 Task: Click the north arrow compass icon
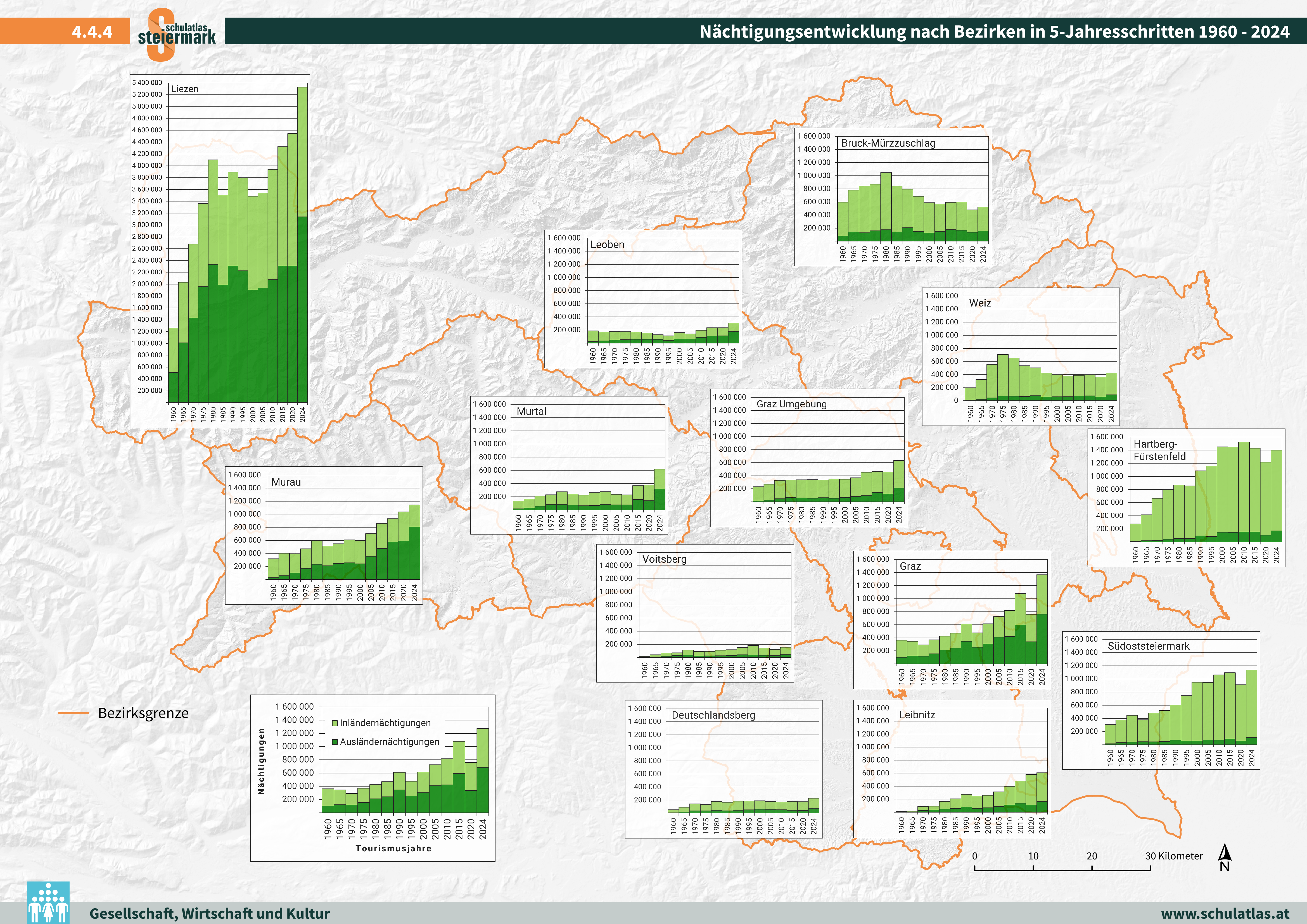coord(1225,858)
